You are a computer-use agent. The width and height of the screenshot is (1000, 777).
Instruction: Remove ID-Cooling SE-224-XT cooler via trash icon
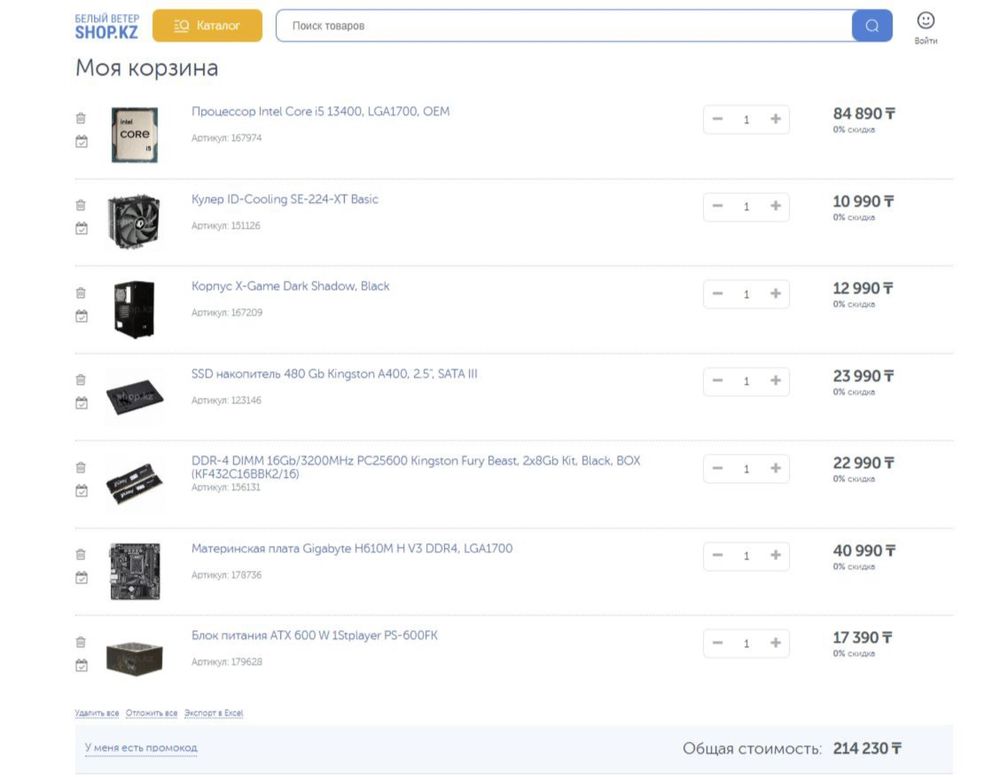point(81,205)
